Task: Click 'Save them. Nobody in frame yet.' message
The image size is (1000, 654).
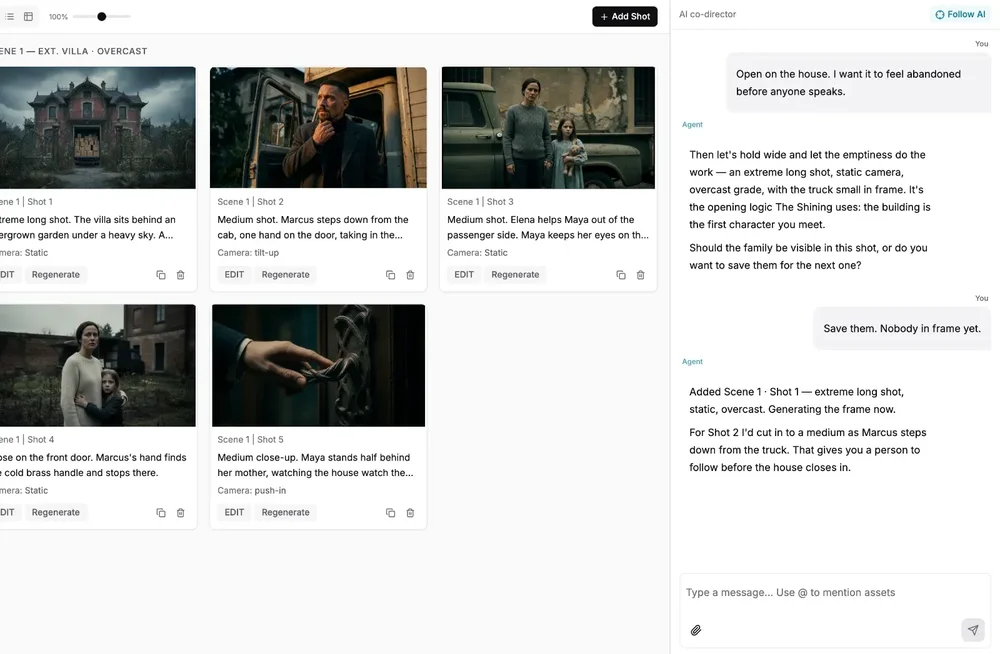Action: click(902, 329)
